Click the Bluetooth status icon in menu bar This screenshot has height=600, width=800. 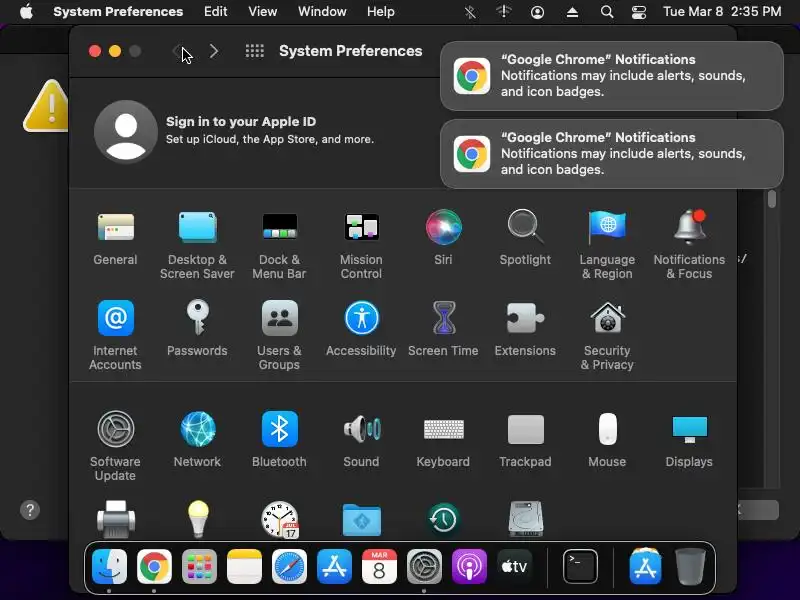click(470, 12)
